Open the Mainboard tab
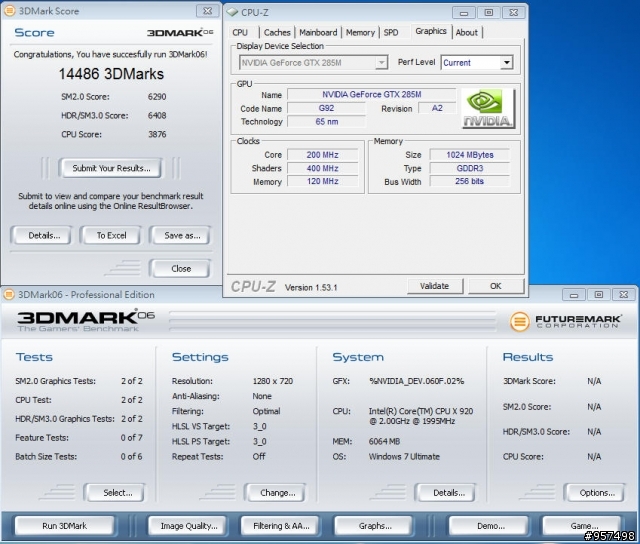Image resolution: width=640 pixels, height=544 pixels. tap(318, 32)
